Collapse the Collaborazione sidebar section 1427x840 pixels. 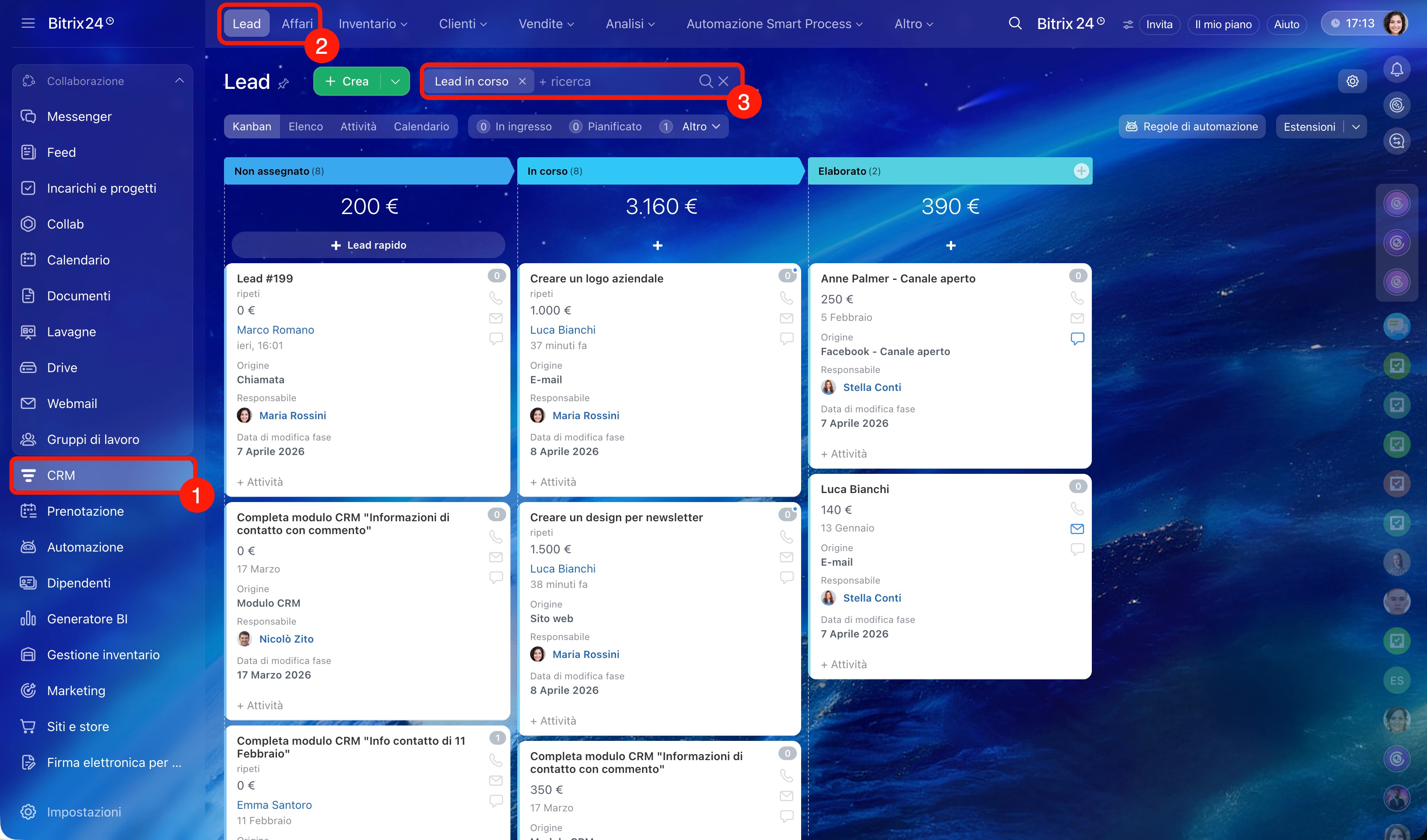(180, 81)
